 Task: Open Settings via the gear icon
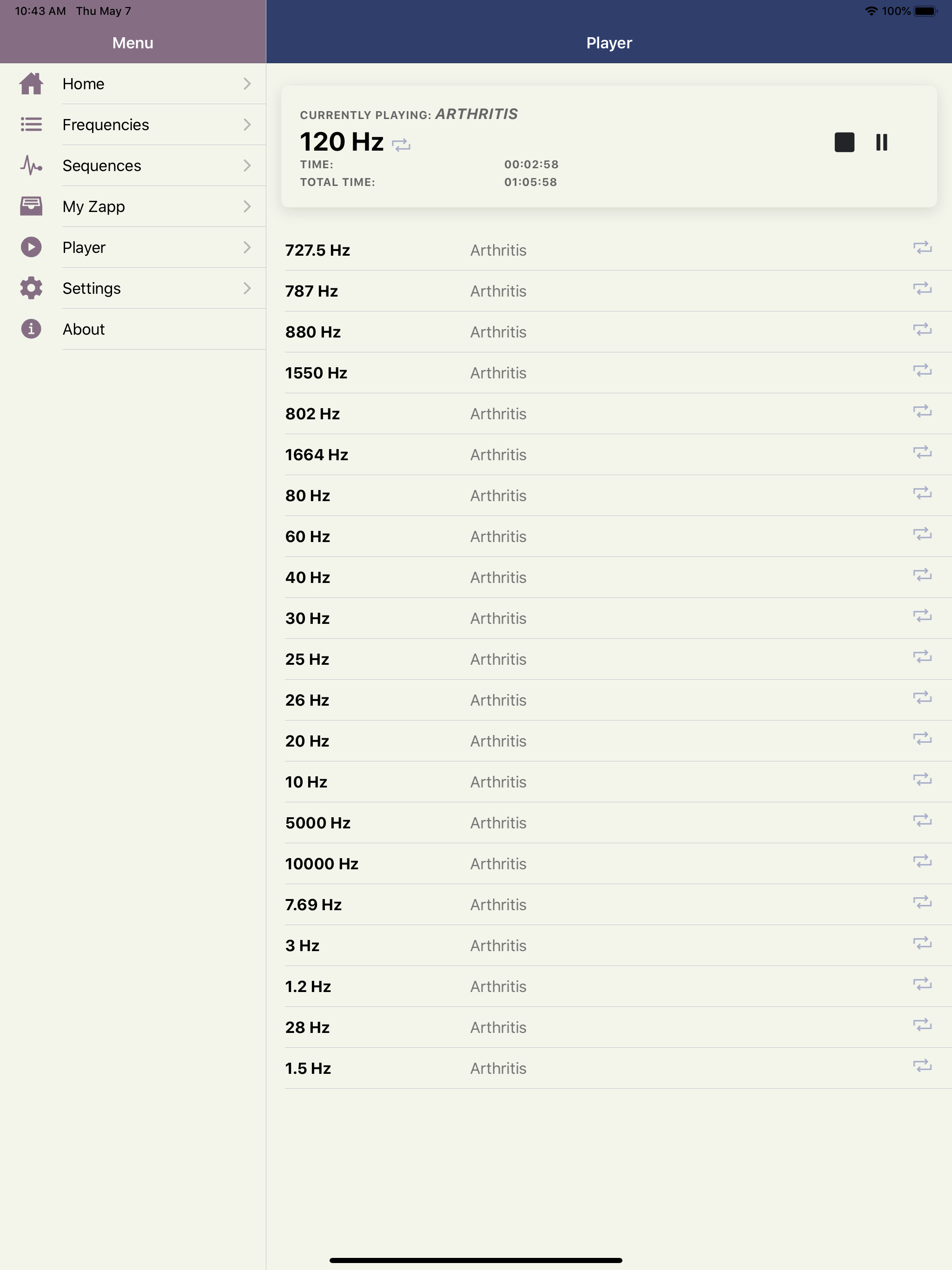tap(32, 288)
